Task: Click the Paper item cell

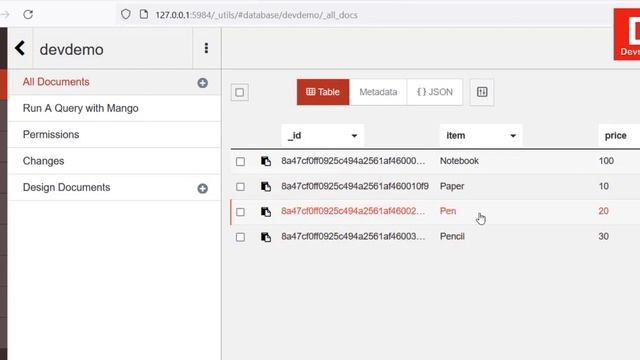Action: [x=452, y=186]
